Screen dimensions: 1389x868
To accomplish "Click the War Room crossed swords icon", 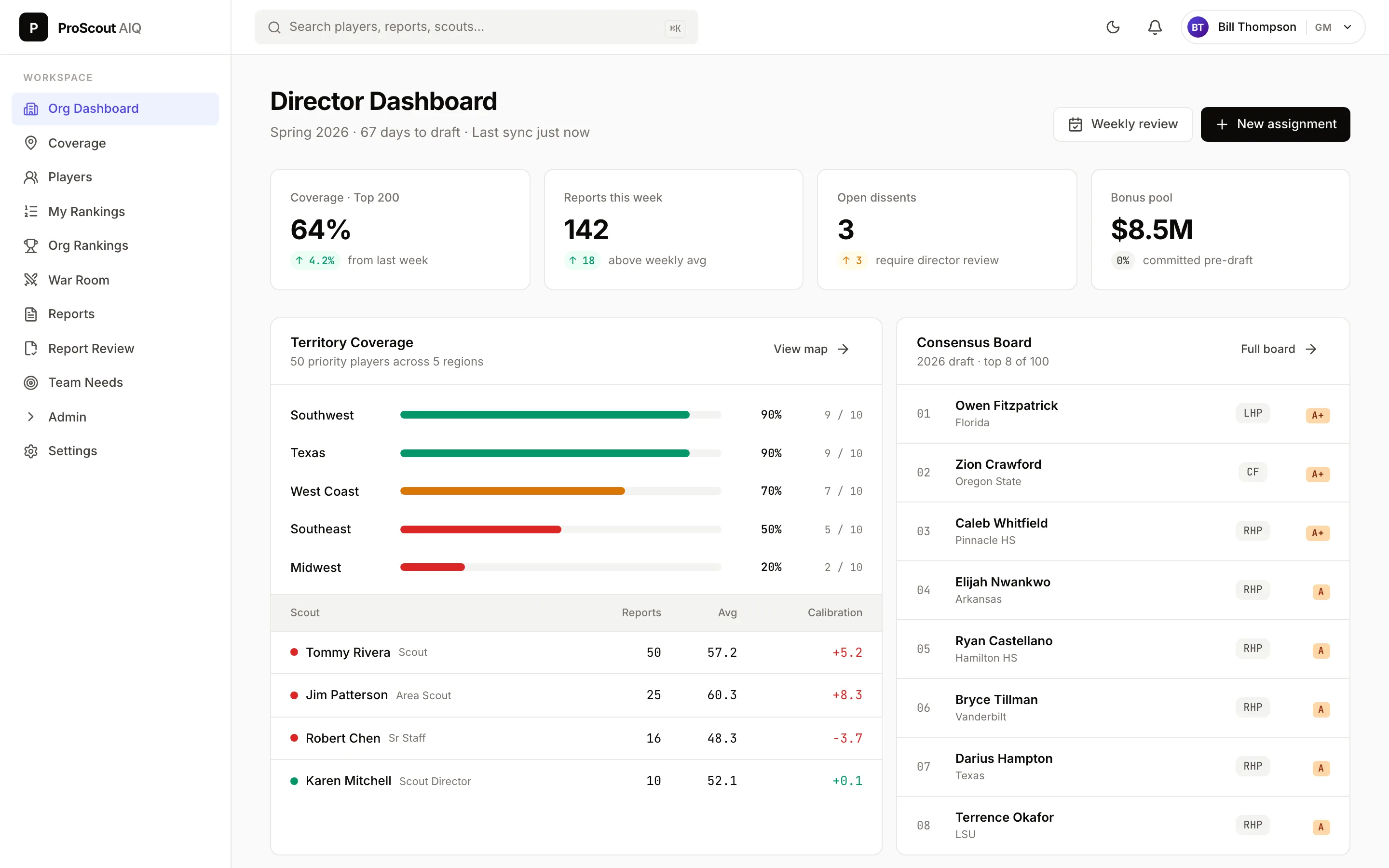I will (31, 280).
